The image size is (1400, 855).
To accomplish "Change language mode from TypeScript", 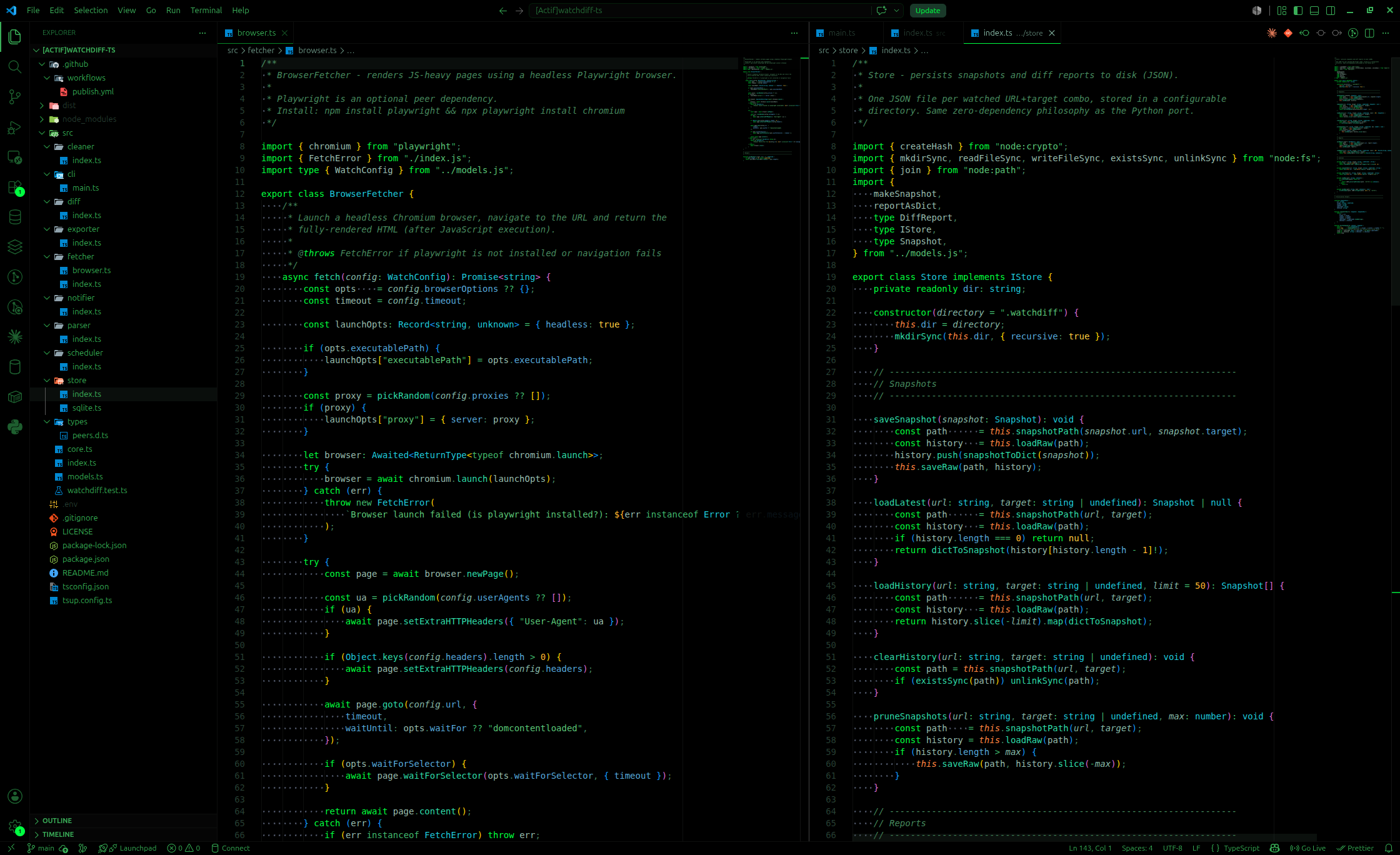I will coord(1241,848).
